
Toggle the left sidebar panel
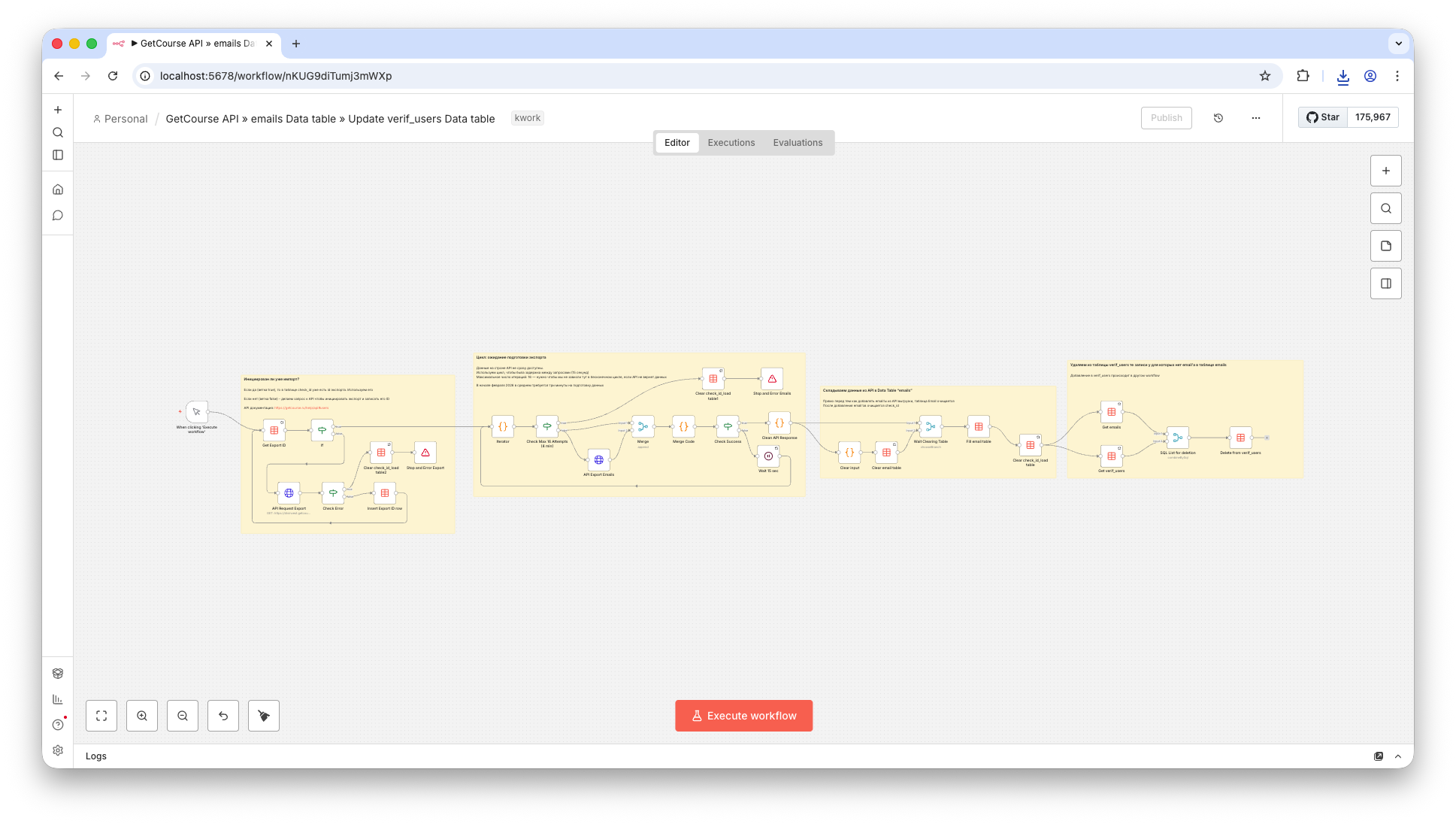(58, 155)
